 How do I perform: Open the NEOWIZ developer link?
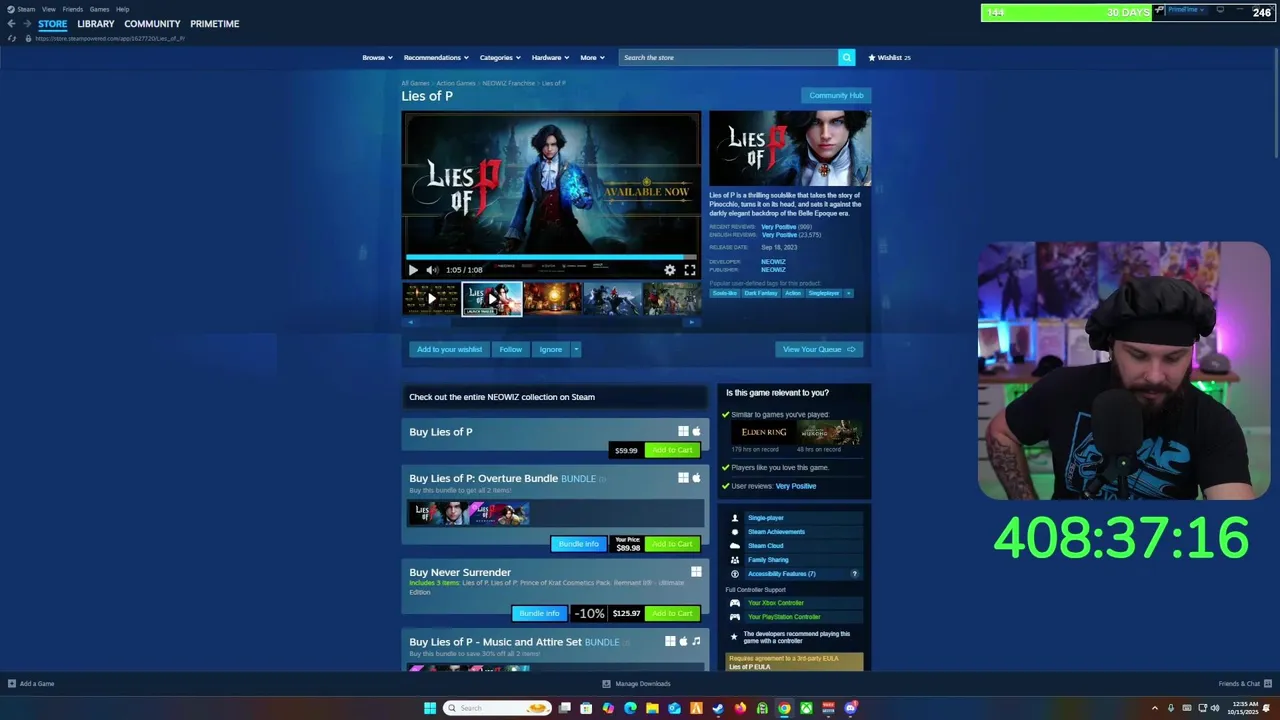tap(773, 262)
